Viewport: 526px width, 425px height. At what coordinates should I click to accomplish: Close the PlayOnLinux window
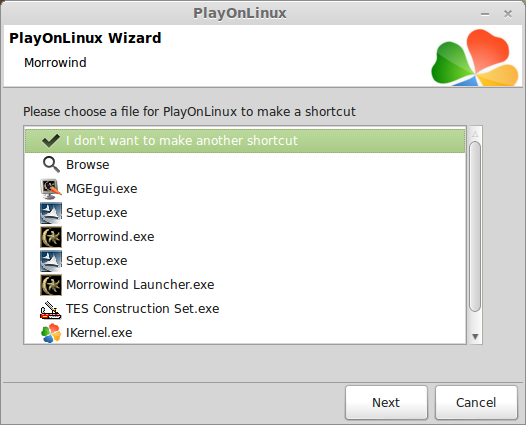click(x=508, y=14)
